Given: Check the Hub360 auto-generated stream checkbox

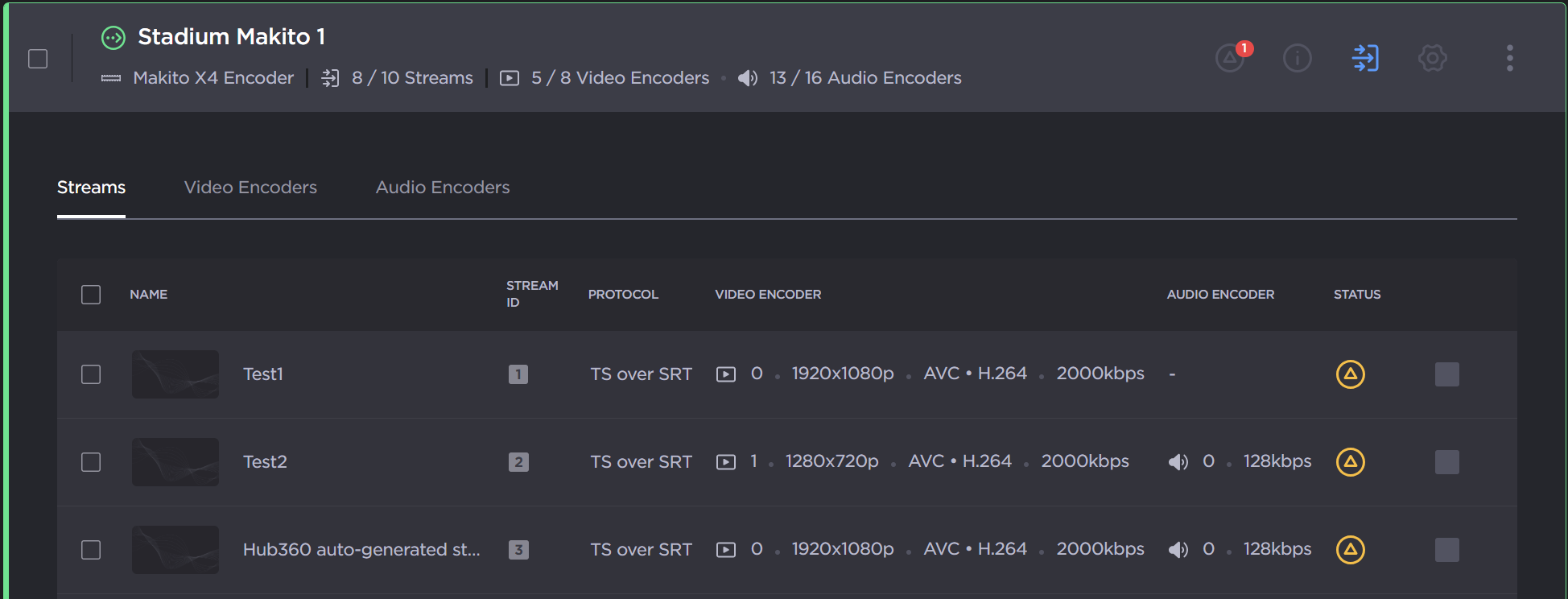Looking at the screenshot, I should pos(91,550).
